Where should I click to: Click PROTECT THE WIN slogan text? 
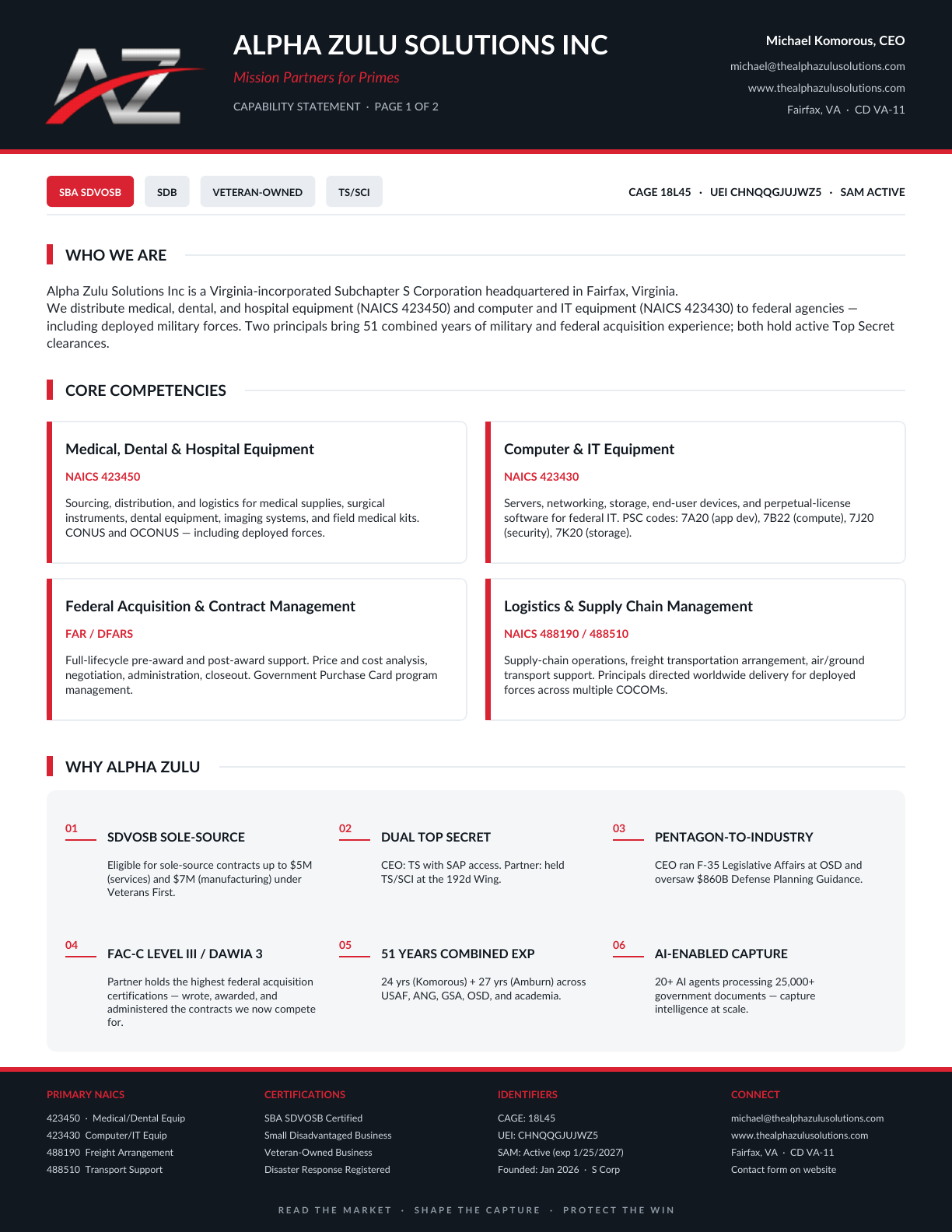618,1210
